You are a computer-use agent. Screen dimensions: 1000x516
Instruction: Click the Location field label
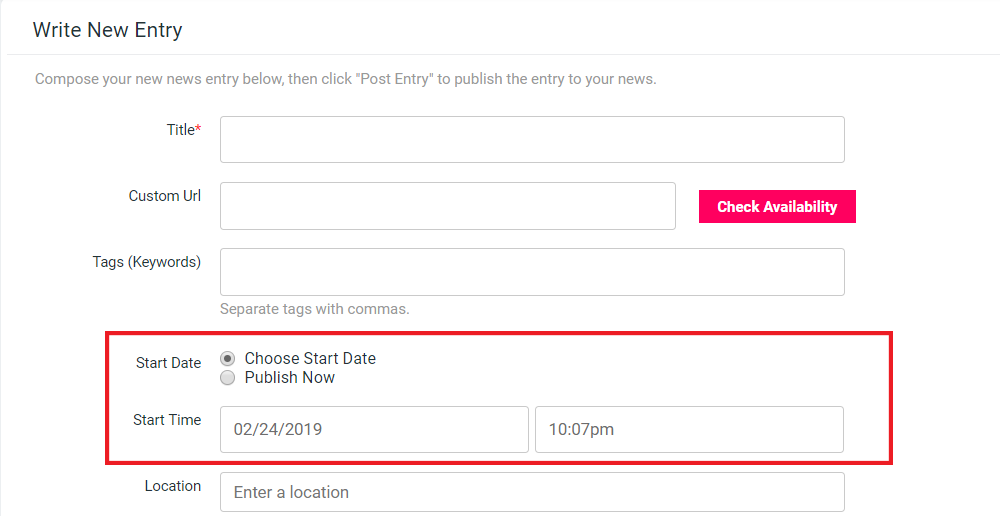pos(172,486)
